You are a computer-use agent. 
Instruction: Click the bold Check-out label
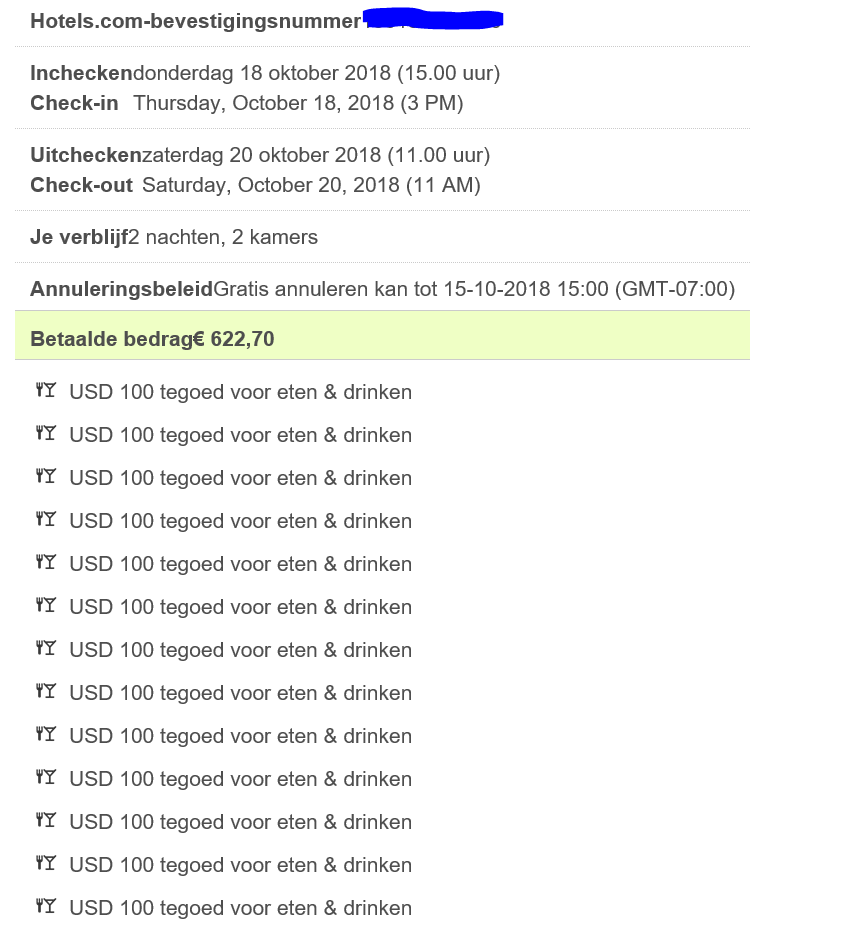(81, 185)
